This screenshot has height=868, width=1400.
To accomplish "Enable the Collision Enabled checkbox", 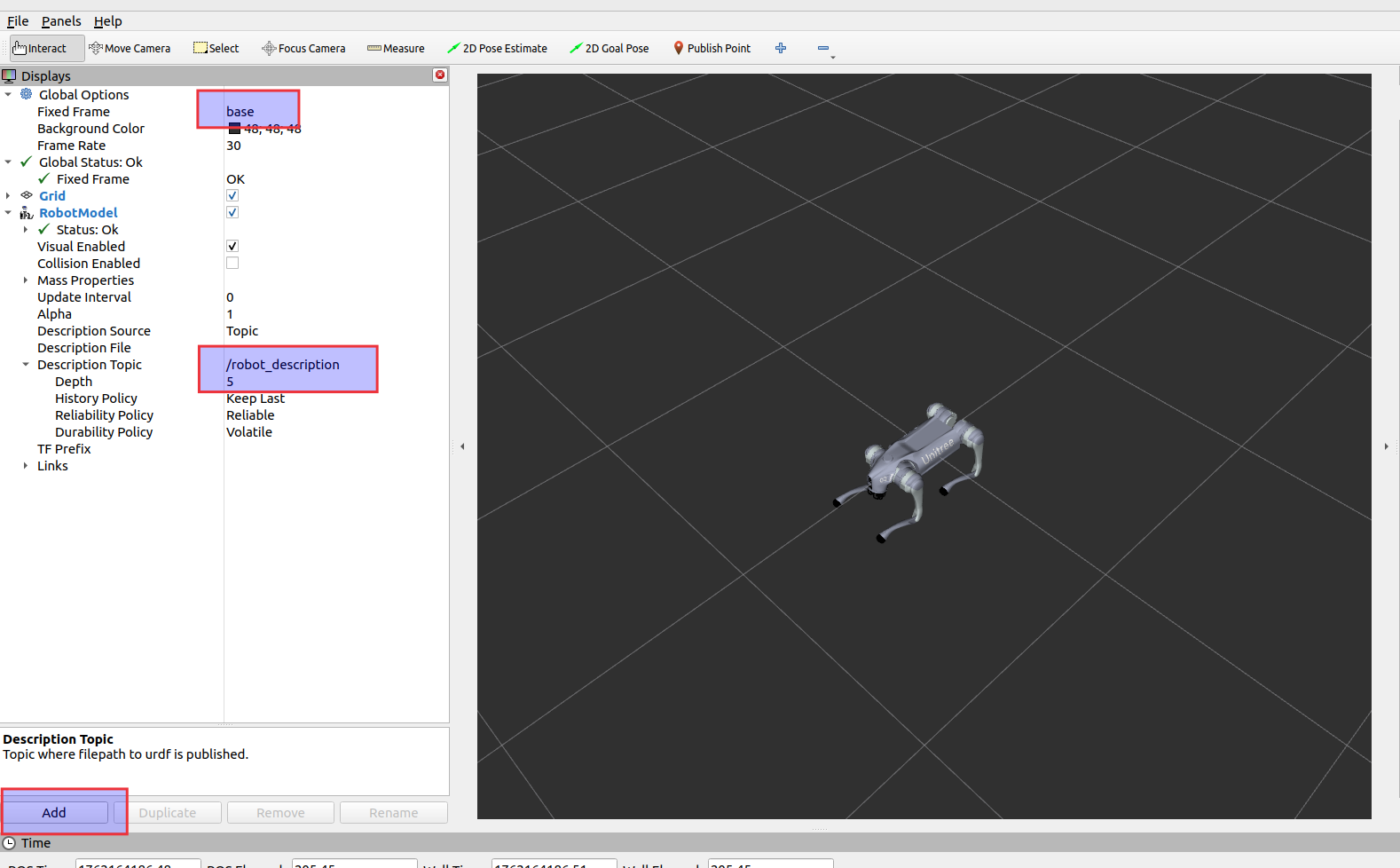I will (x=232, y=263).
